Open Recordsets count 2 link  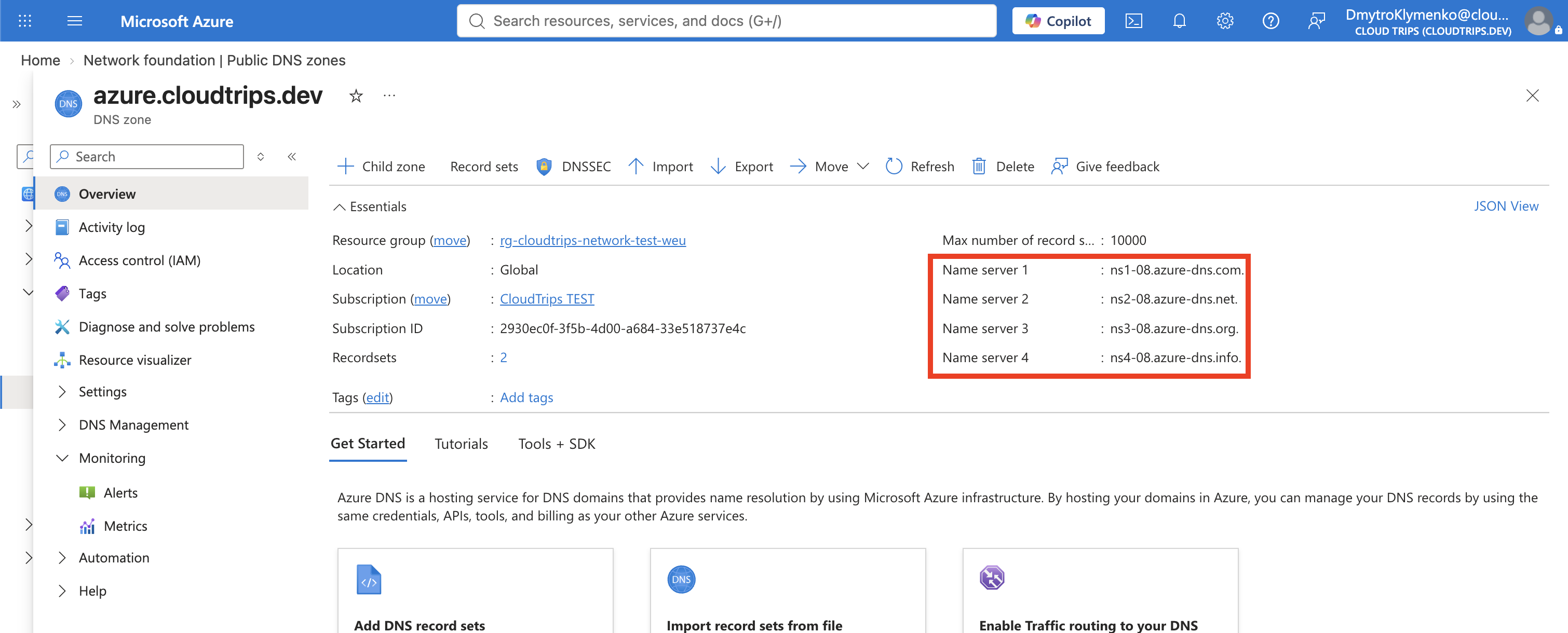point(504,357)
